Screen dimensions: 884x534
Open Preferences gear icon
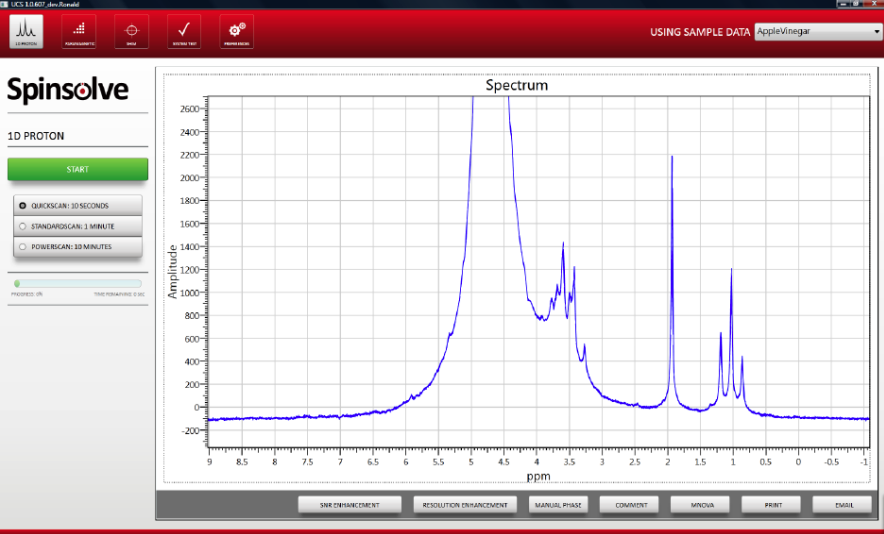236,31
